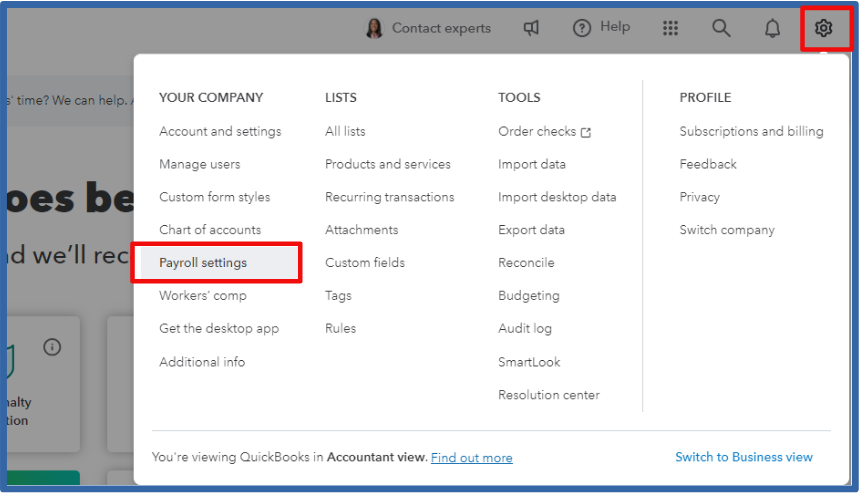Click the Help text label
861x493 pixels.
(614, 26)
